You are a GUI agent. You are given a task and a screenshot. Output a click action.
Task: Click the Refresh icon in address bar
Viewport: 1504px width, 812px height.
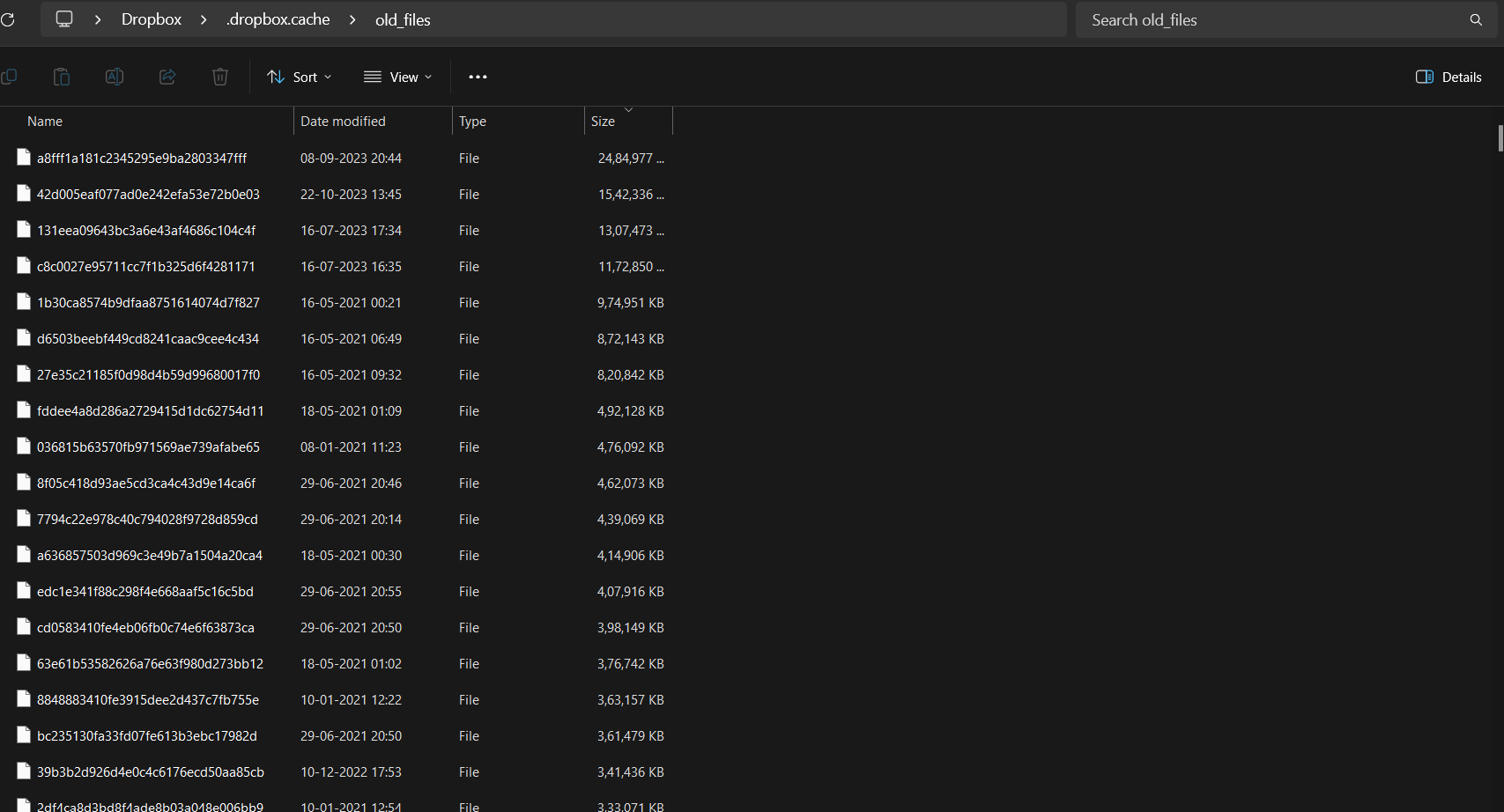coord(8,19)
